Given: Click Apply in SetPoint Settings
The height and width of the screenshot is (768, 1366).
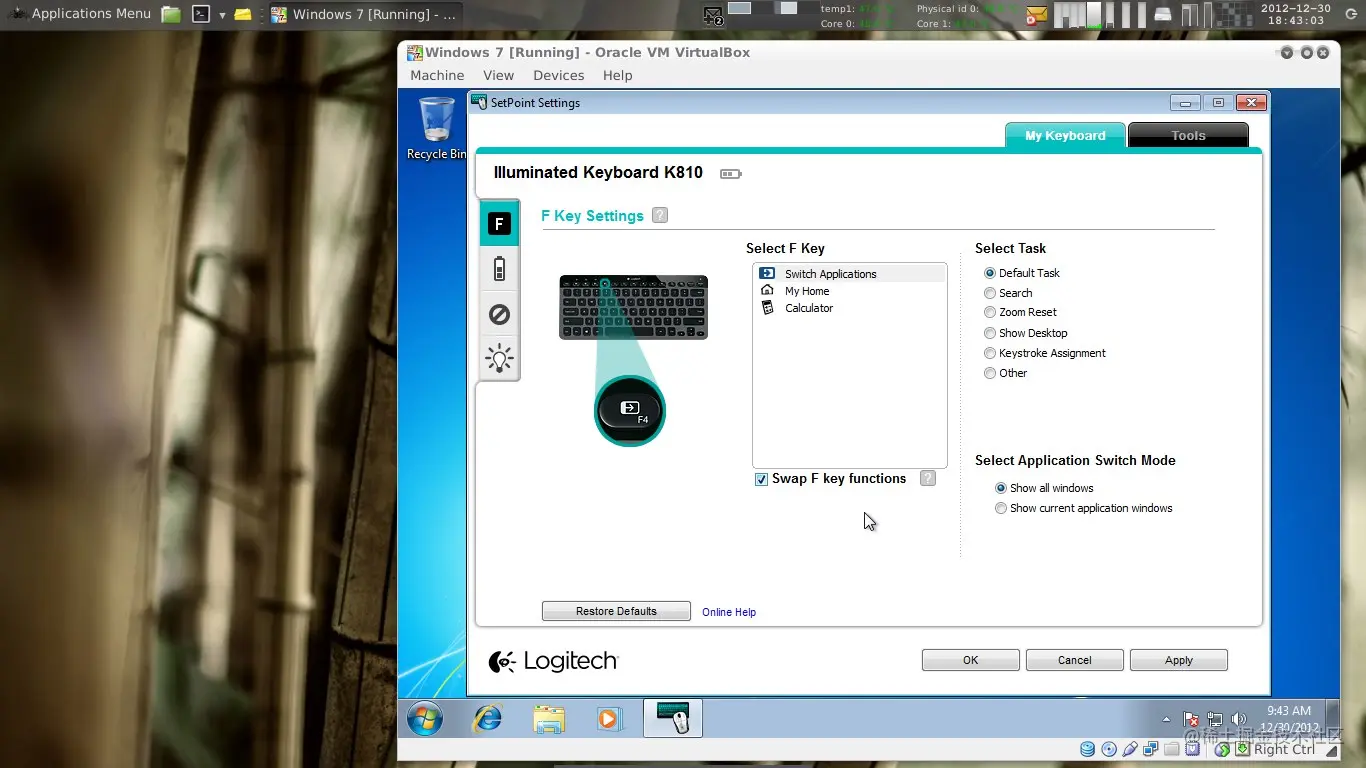Looking at the screenshot, I should coord(1178,660).
